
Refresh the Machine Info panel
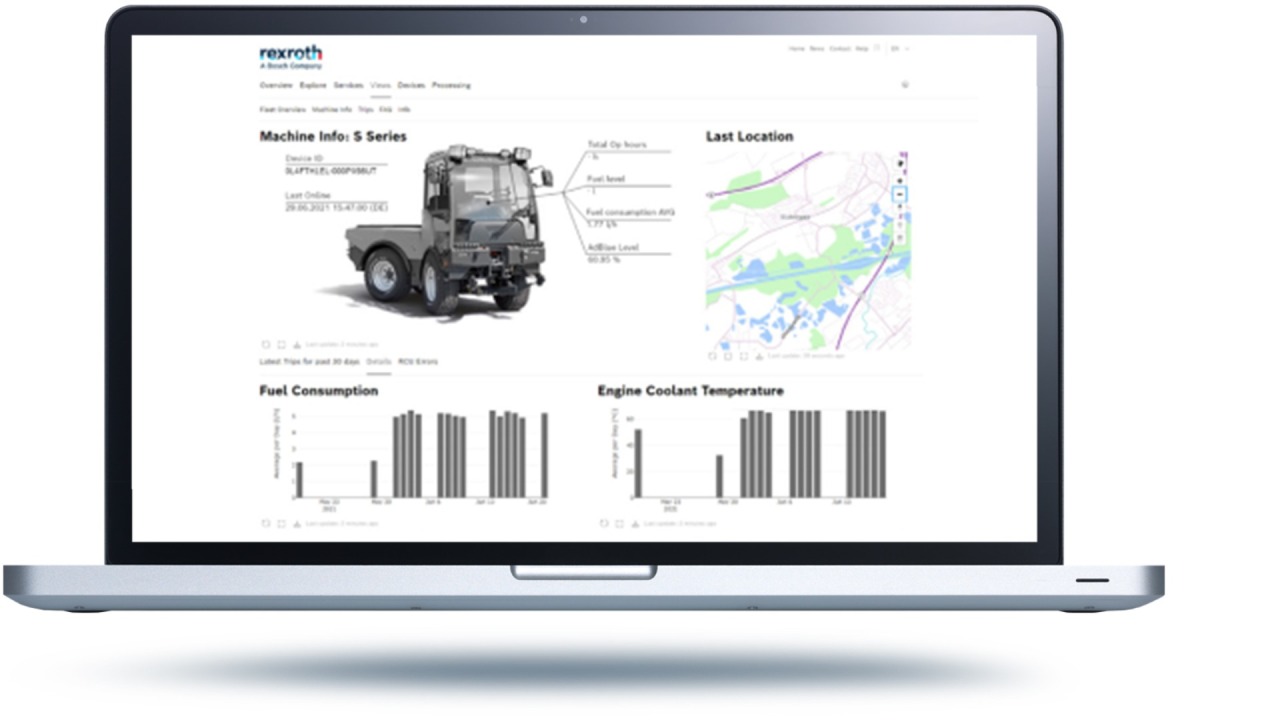click(x=266, y=344)
